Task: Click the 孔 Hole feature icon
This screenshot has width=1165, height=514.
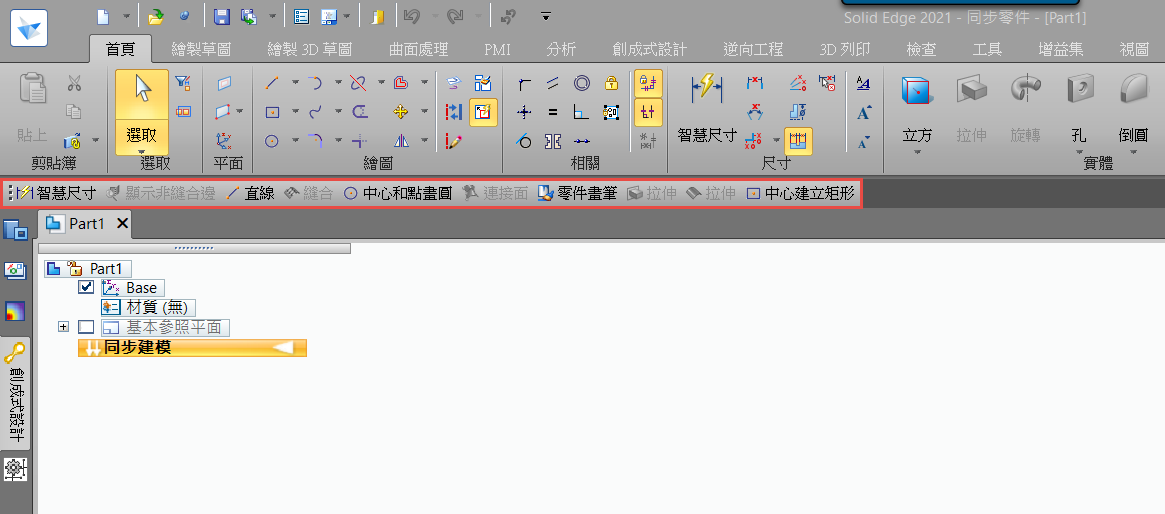Action: click(1079, 90)
